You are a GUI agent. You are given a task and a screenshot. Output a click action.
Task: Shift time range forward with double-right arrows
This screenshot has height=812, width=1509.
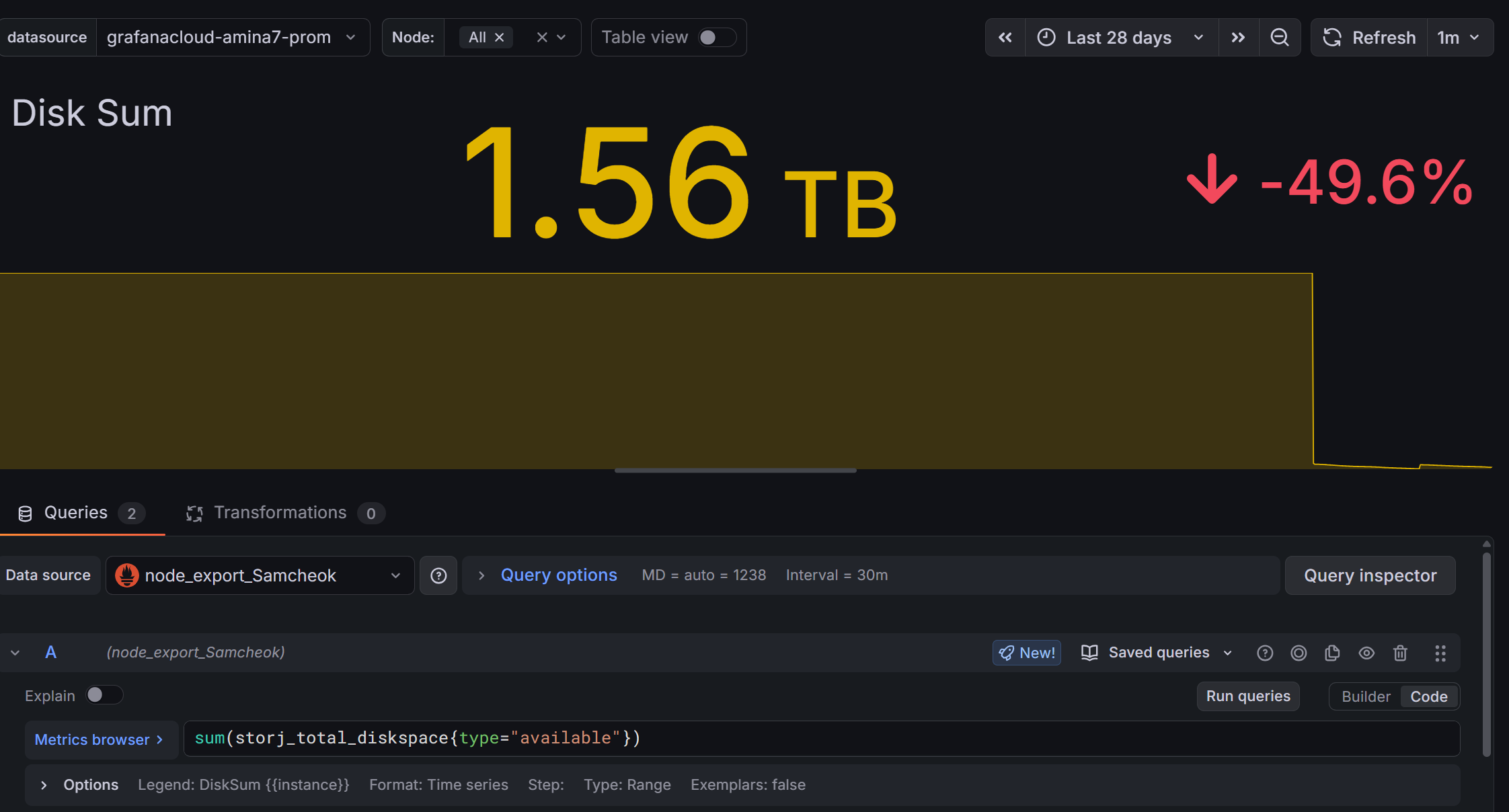click(1238, 38)
